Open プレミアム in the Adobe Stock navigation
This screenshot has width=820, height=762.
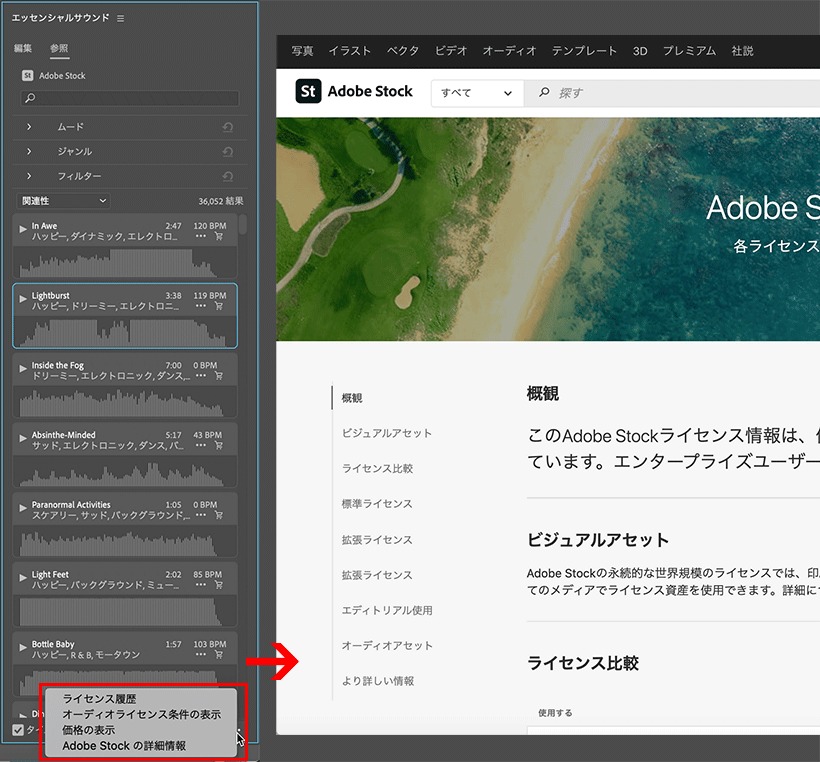[689, 51]
